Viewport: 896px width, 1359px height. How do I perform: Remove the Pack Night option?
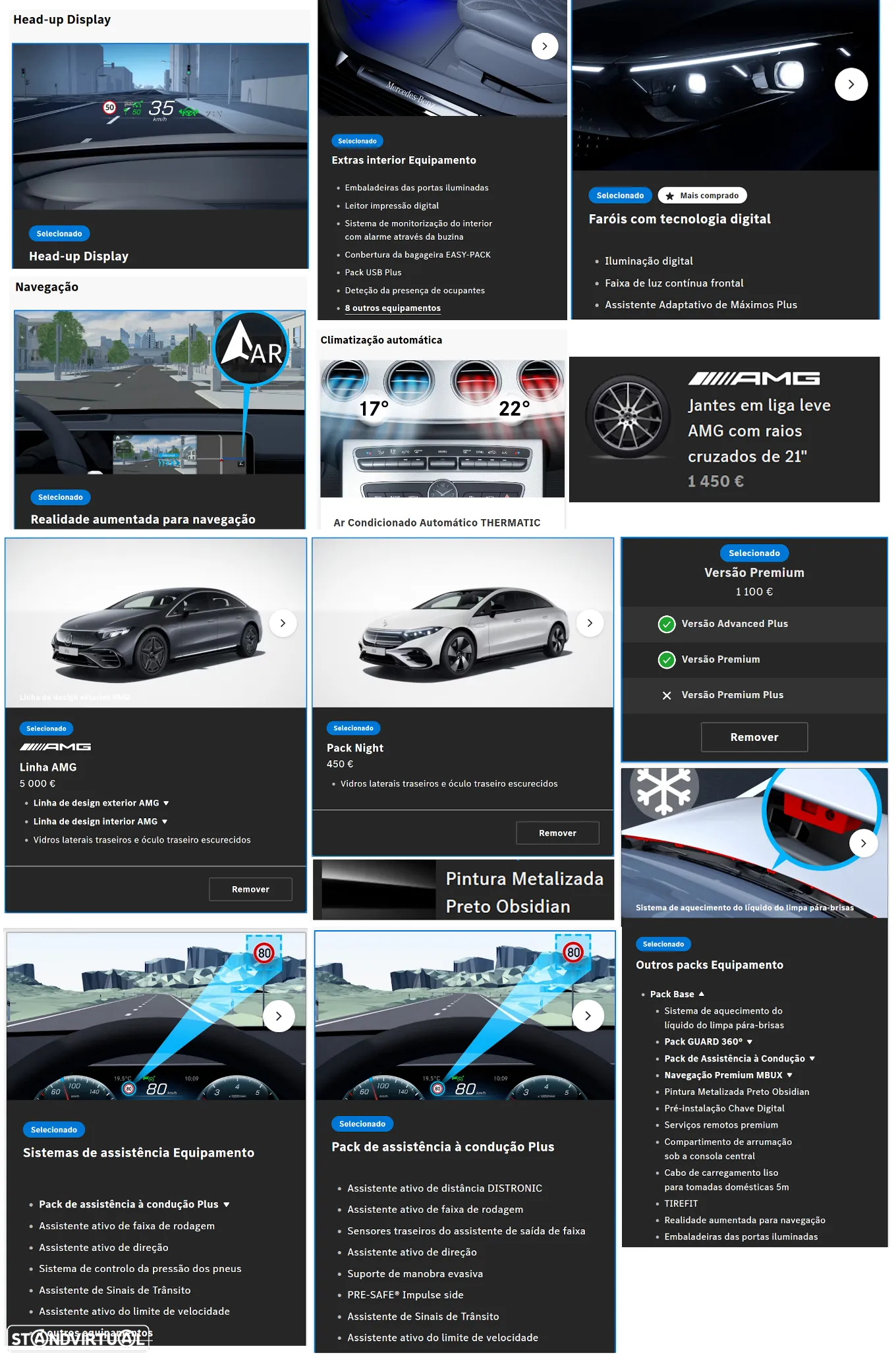pyautogui.click(x=557, y=833)
